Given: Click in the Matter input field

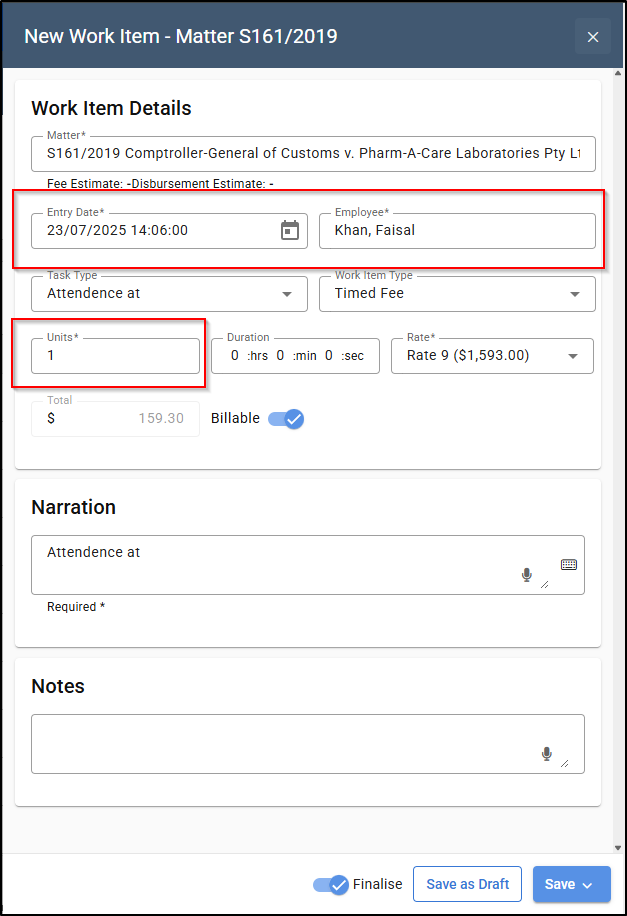Looking at the screenshot, I should (x=313, y=154).
